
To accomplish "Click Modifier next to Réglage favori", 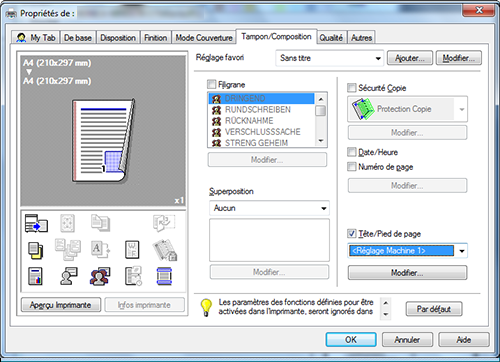I will point(459,58).
